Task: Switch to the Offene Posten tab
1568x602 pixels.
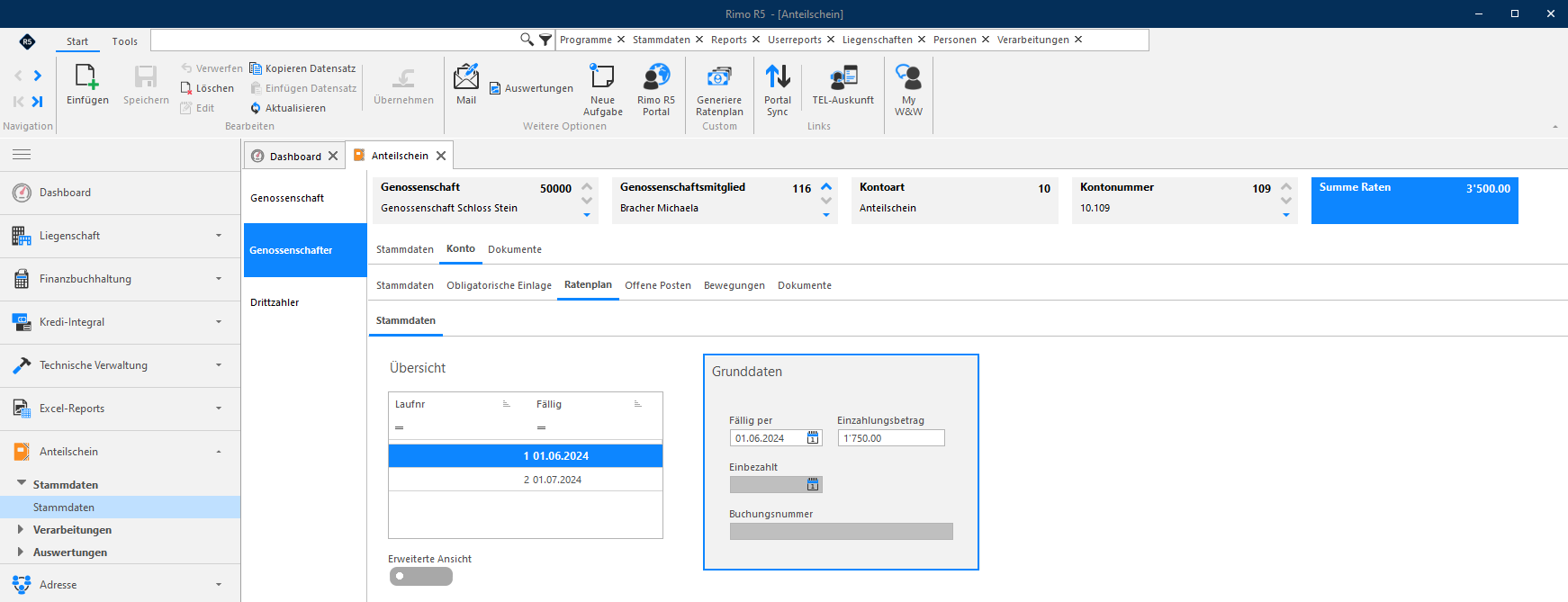Action: tap(658, 285)
